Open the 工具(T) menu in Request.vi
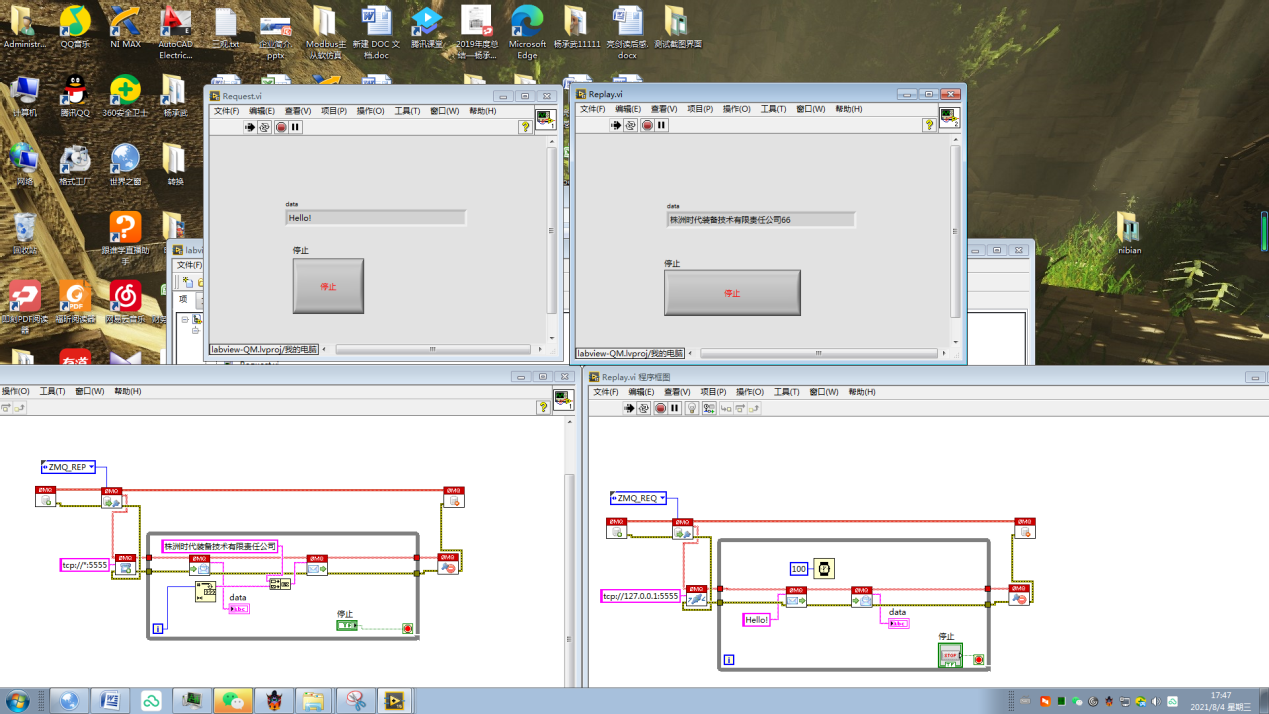Image resolution: width=1269 pixels, height=714 pixels. click(404, 110)
